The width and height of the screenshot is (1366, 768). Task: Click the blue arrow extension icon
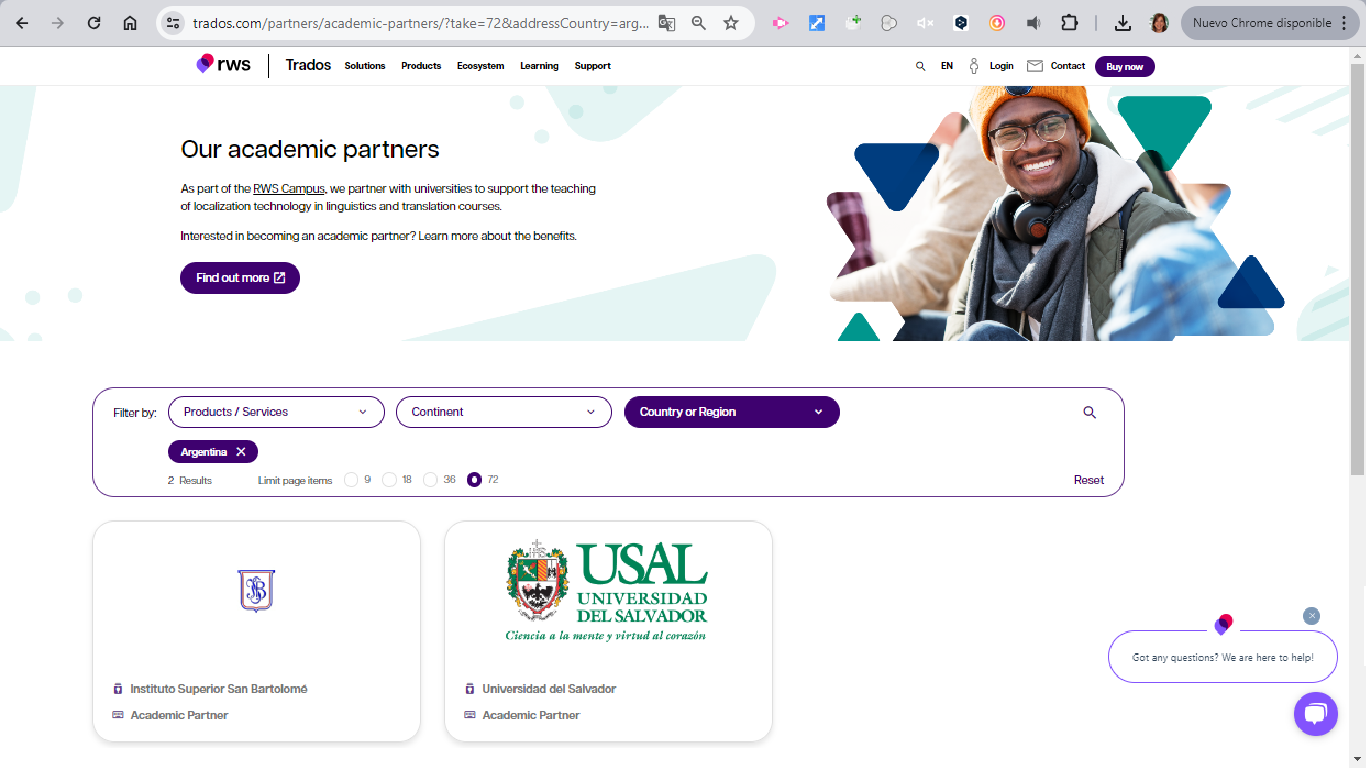pyautogui.click(x=817, y=23)
